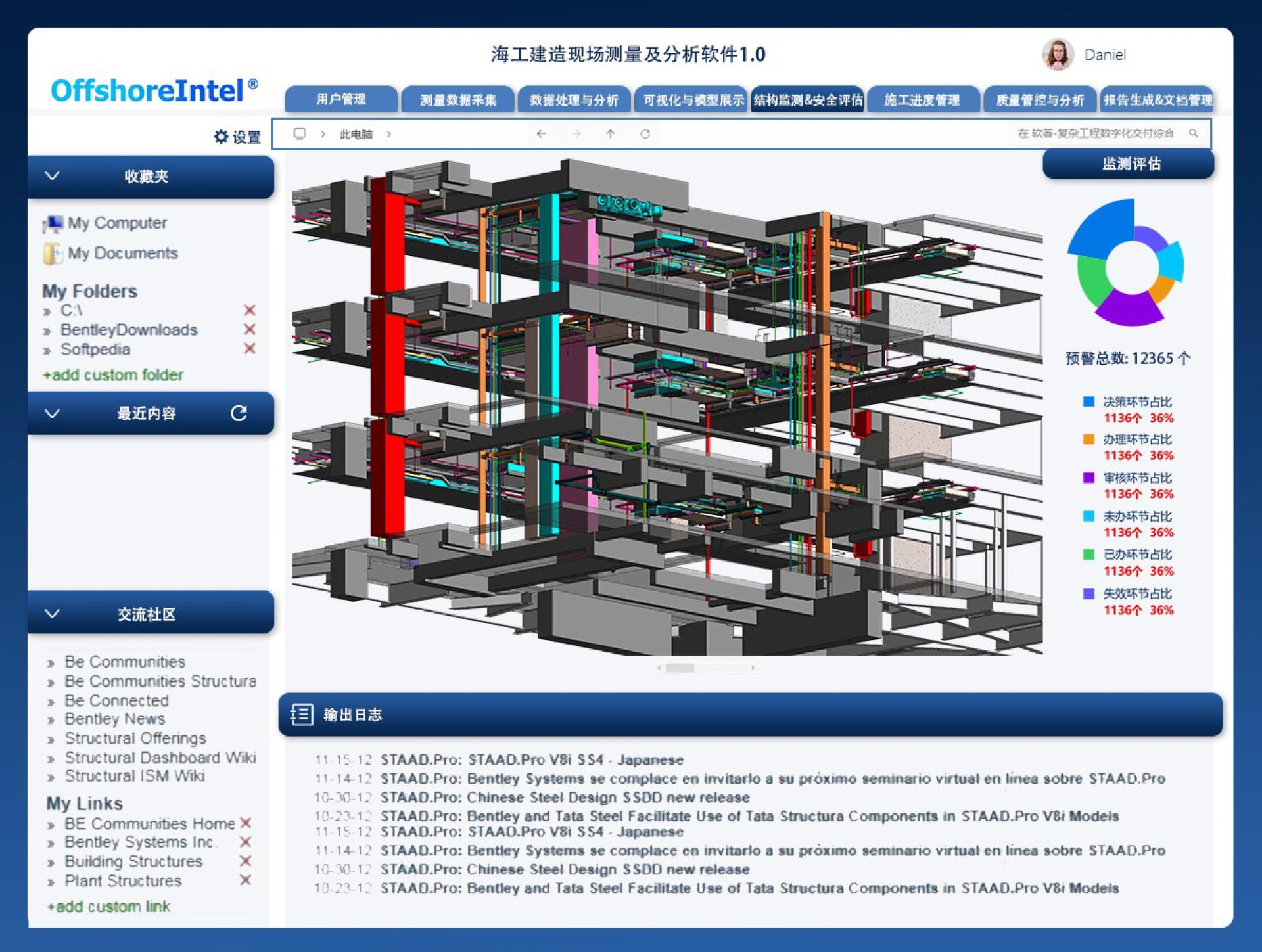Click the 监测评估 button
Screen dimensions: 1262x952
point(1129,164)
